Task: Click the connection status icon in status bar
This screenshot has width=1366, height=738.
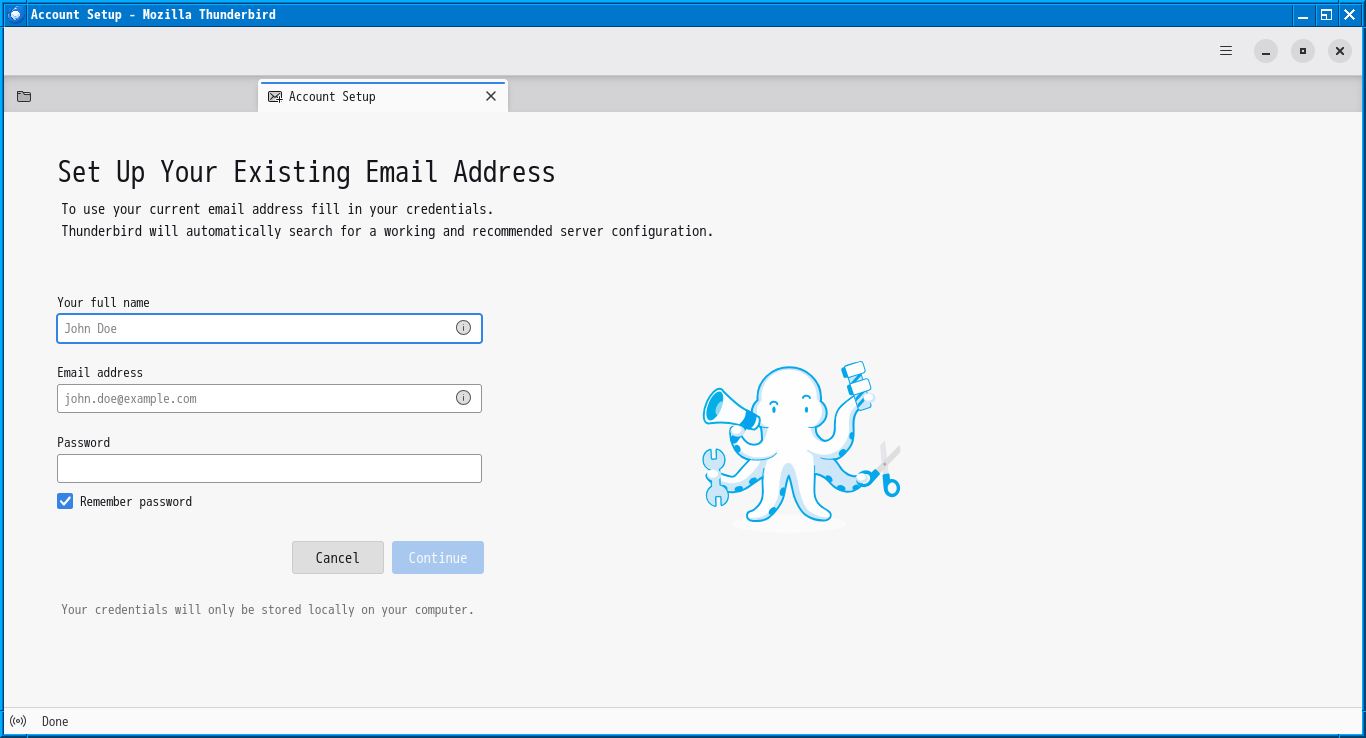Action: (17, 721)
